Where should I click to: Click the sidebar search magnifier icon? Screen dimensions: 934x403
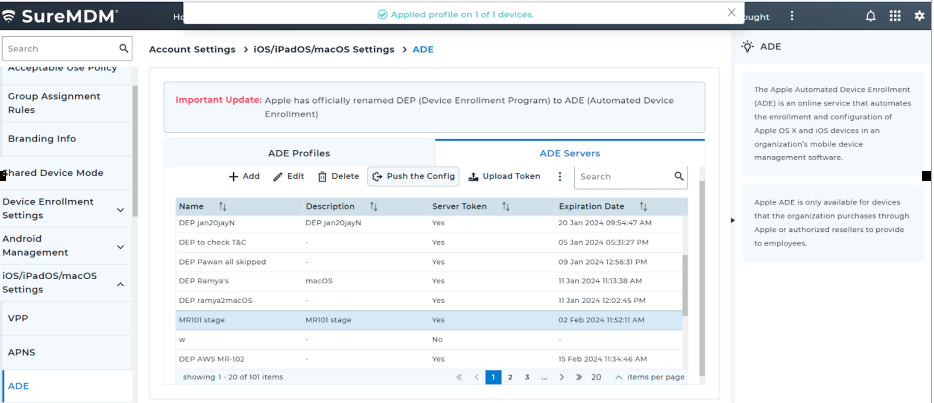[123, 48]
